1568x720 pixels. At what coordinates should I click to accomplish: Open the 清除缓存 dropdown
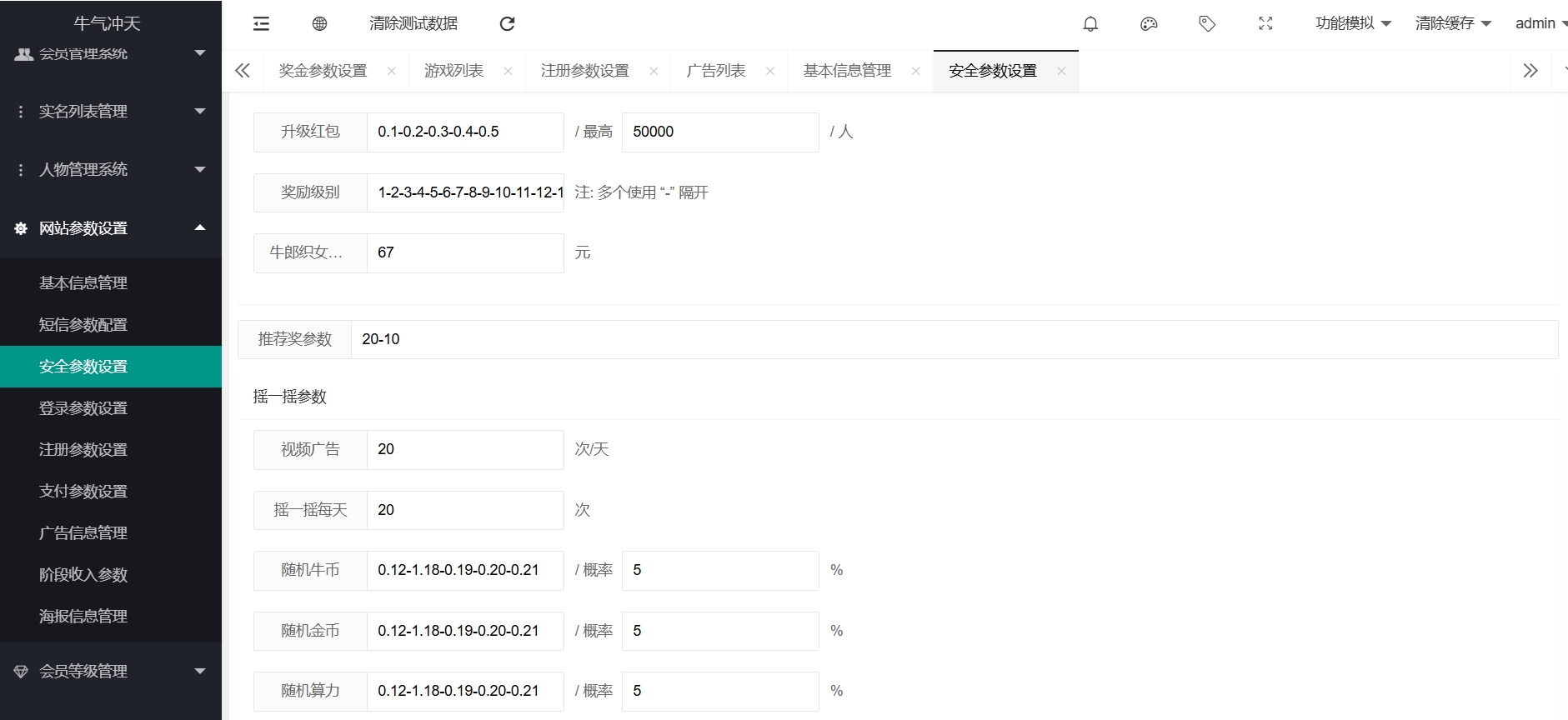1453,23
